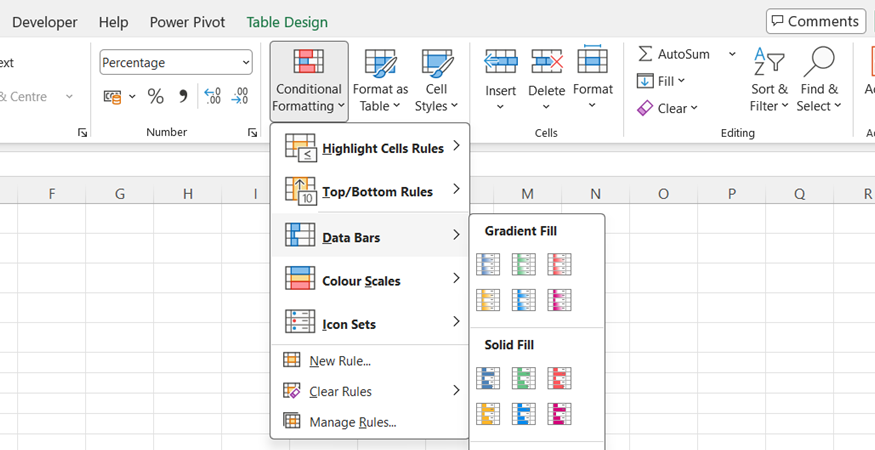Open the Conditional Formatting menu button
Screen dimensions: 875x450
pos(309,81)
